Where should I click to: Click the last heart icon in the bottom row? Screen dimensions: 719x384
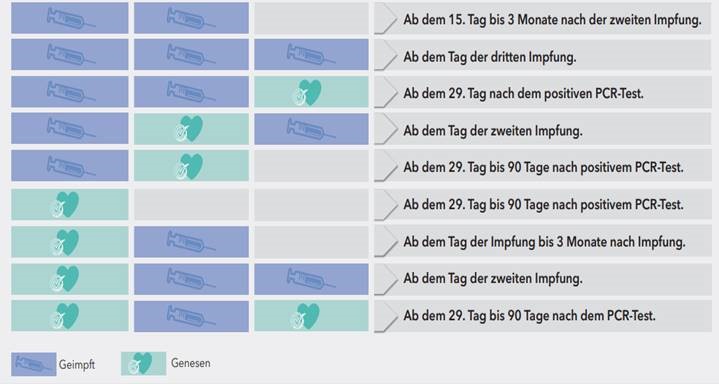point(305,316)
